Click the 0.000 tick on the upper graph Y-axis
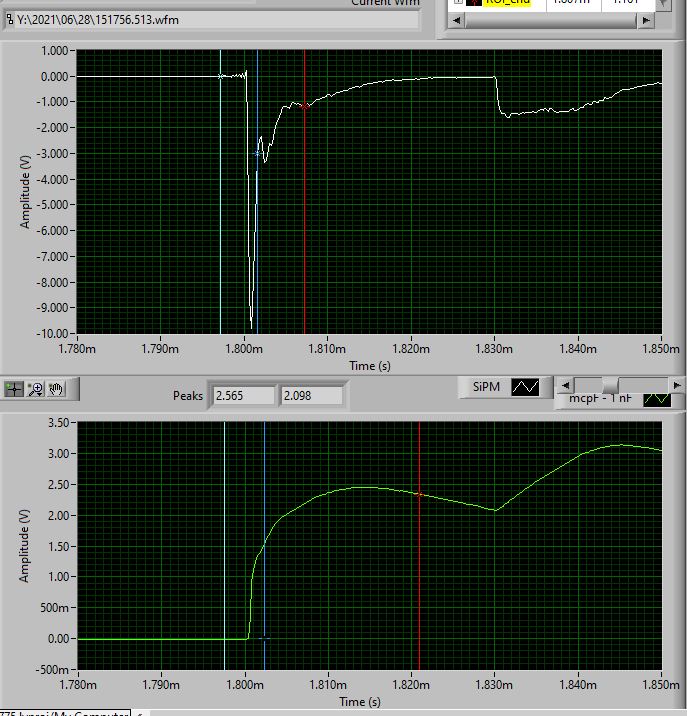Viewport: 687px width, 716px height. click(54, 77)
